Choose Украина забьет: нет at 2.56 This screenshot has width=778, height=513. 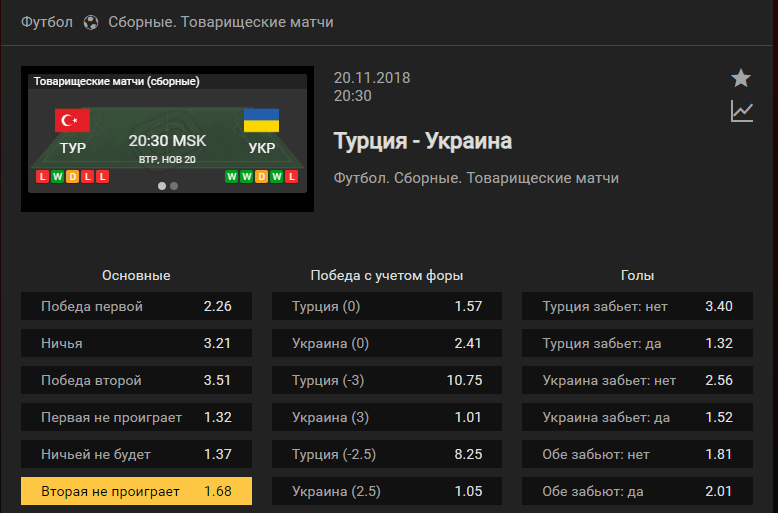pos(638,380)
